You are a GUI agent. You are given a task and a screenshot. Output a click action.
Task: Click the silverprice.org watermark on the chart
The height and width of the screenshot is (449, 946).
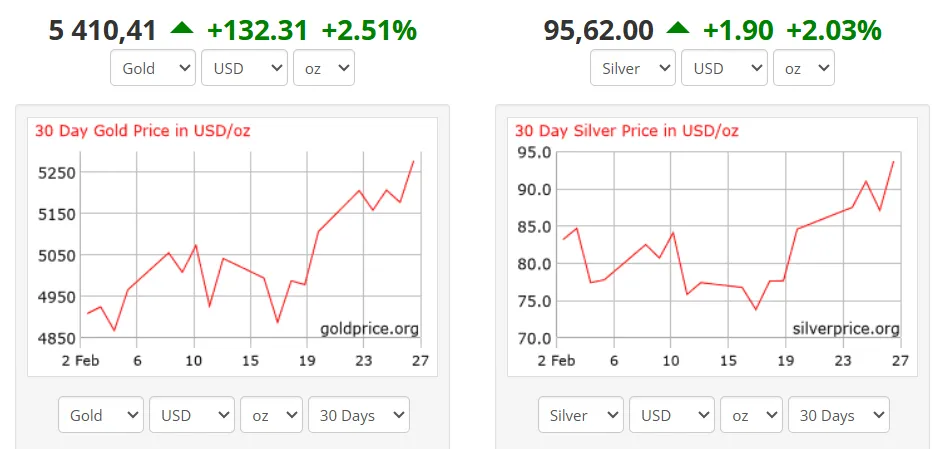(845, 329)
